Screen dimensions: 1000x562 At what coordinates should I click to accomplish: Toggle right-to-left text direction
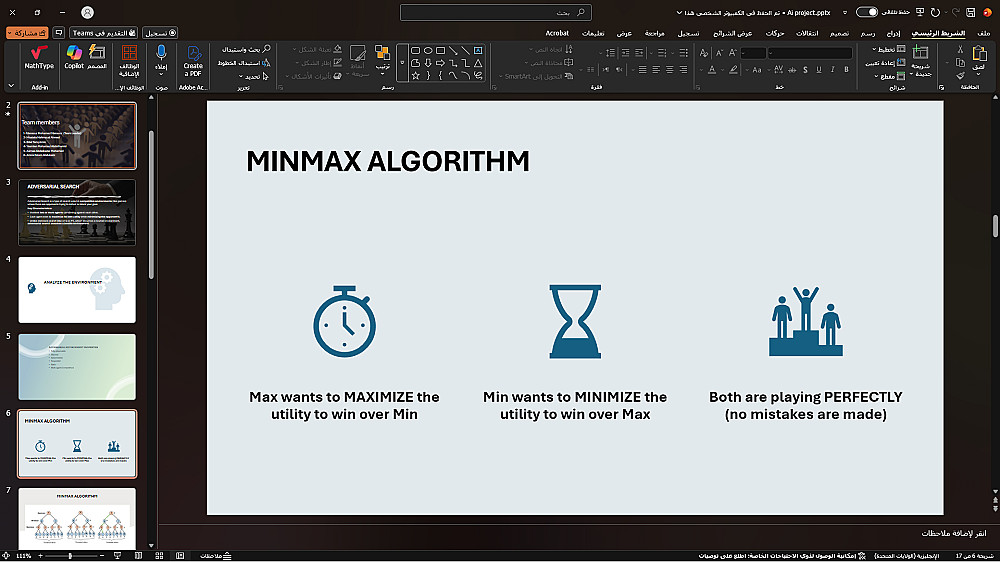click(x=618, y=70)
